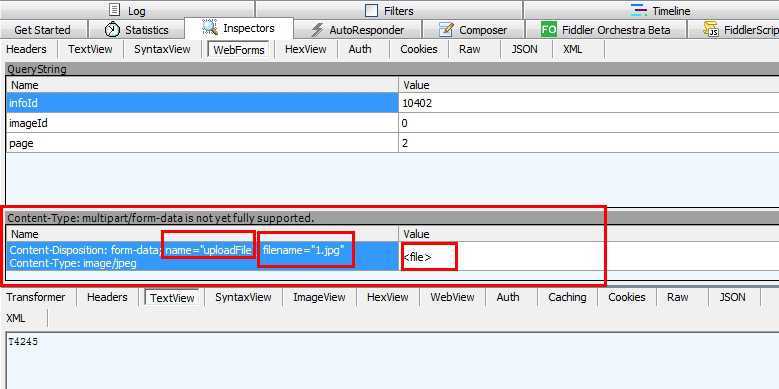This screenshot has height=389, width=779.
Task: Open the Fiddler Orchestra Beta tab
Action: click(606, 30)
